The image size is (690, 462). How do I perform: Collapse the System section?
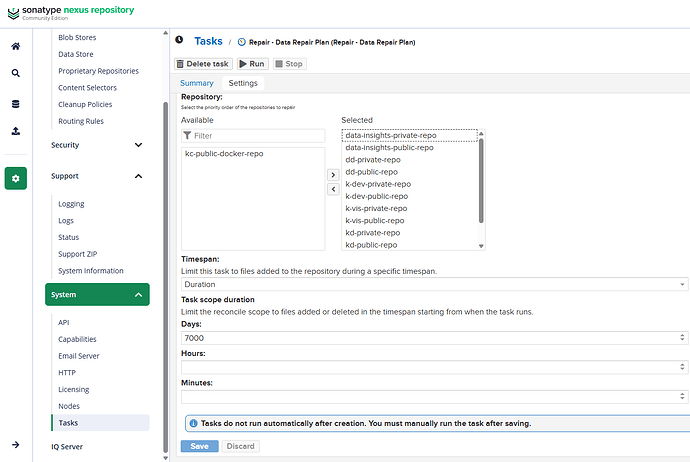click(x=138, y=295)
